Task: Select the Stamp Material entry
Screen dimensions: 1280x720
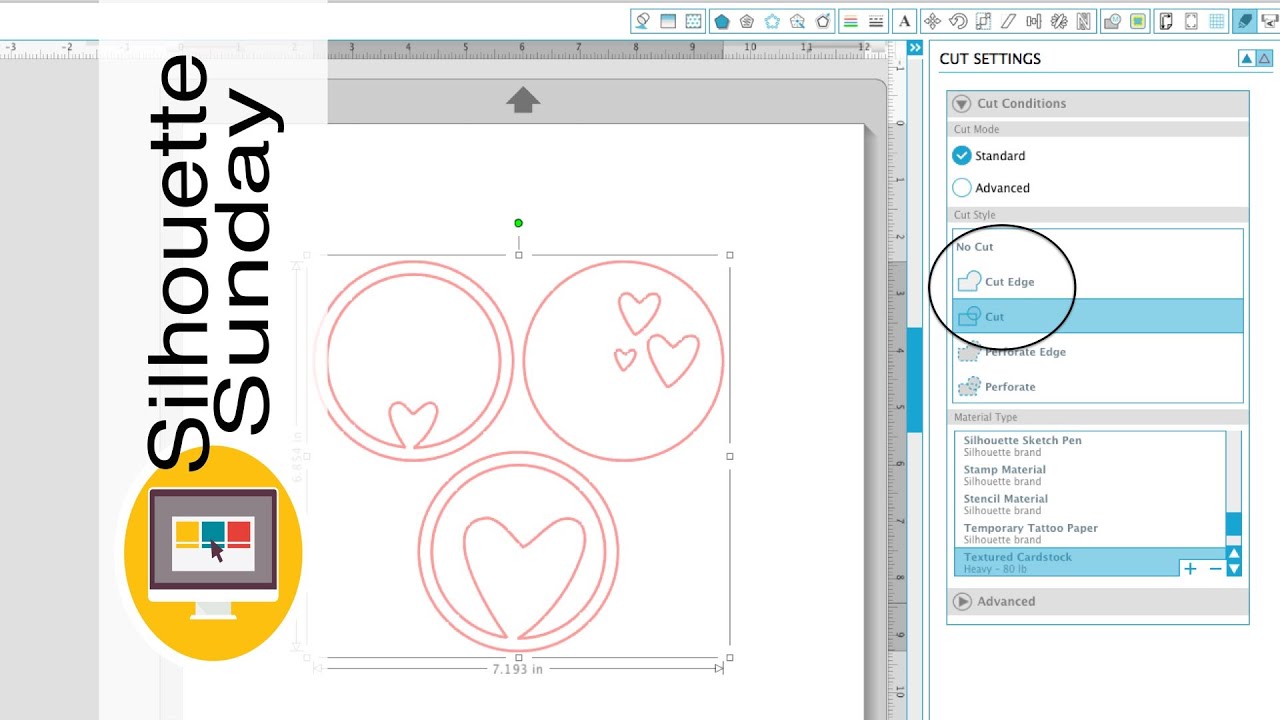Action: [x=1090, y=475]
